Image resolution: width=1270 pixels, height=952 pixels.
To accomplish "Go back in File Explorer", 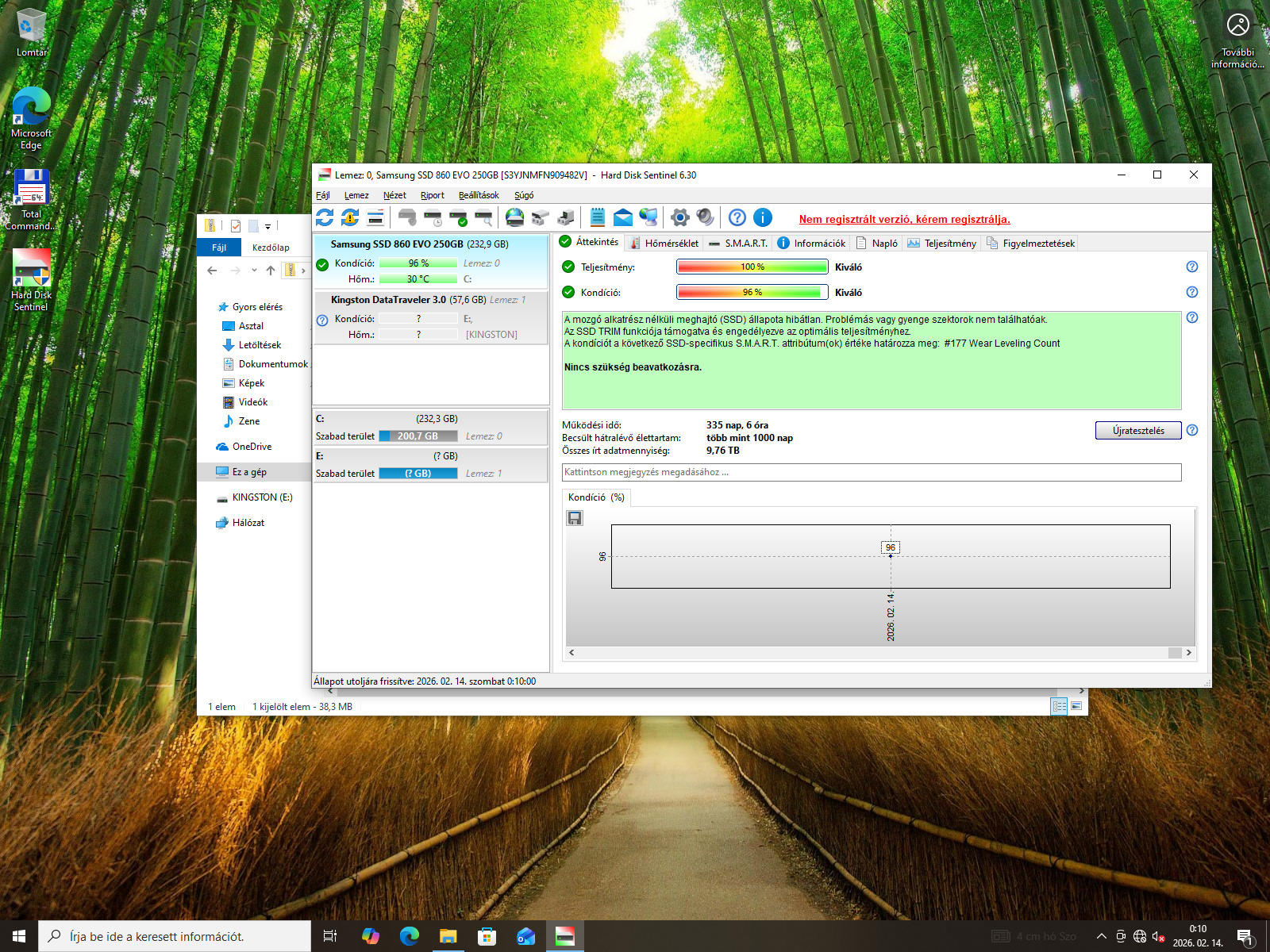I will point(212,271).
